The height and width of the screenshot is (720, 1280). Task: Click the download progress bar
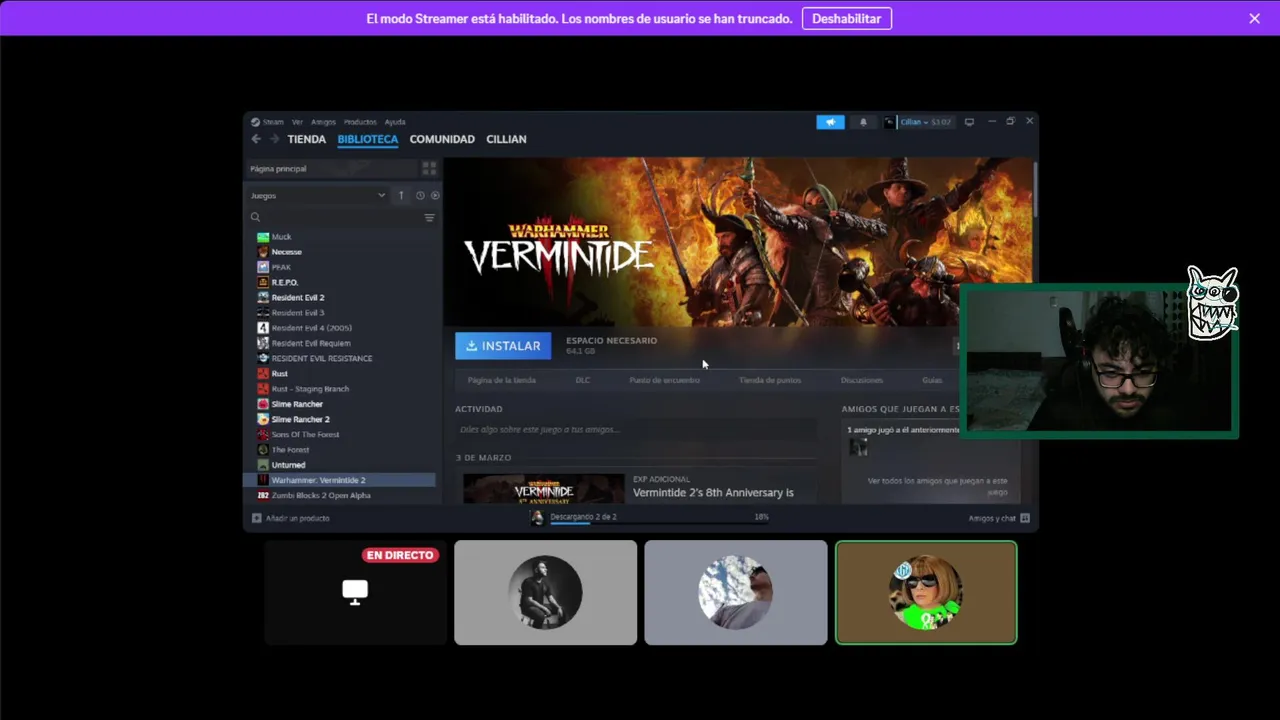(658, 523)
